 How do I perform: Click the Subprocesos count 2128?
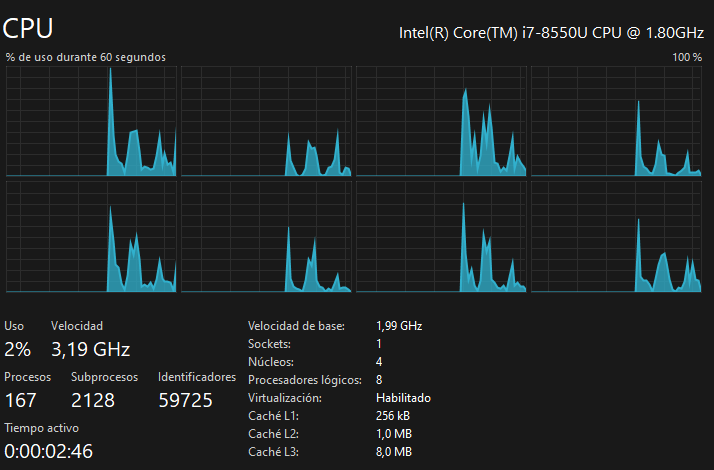pos(93,400)
